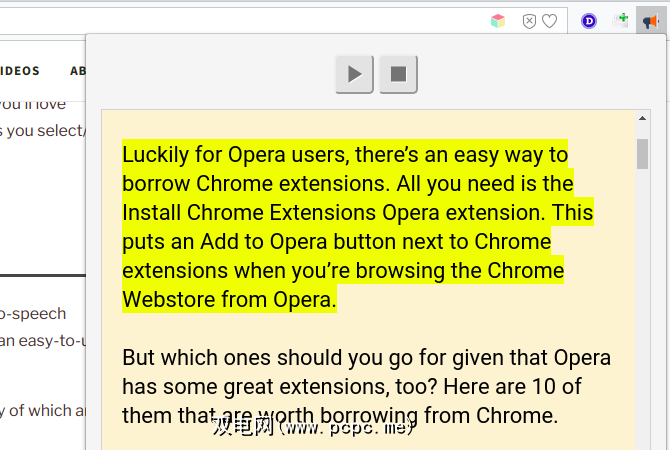Click the "Webstore from Opera" highlighted line
Viewport: 670px width, 450px height.
(x=229, y=300)
